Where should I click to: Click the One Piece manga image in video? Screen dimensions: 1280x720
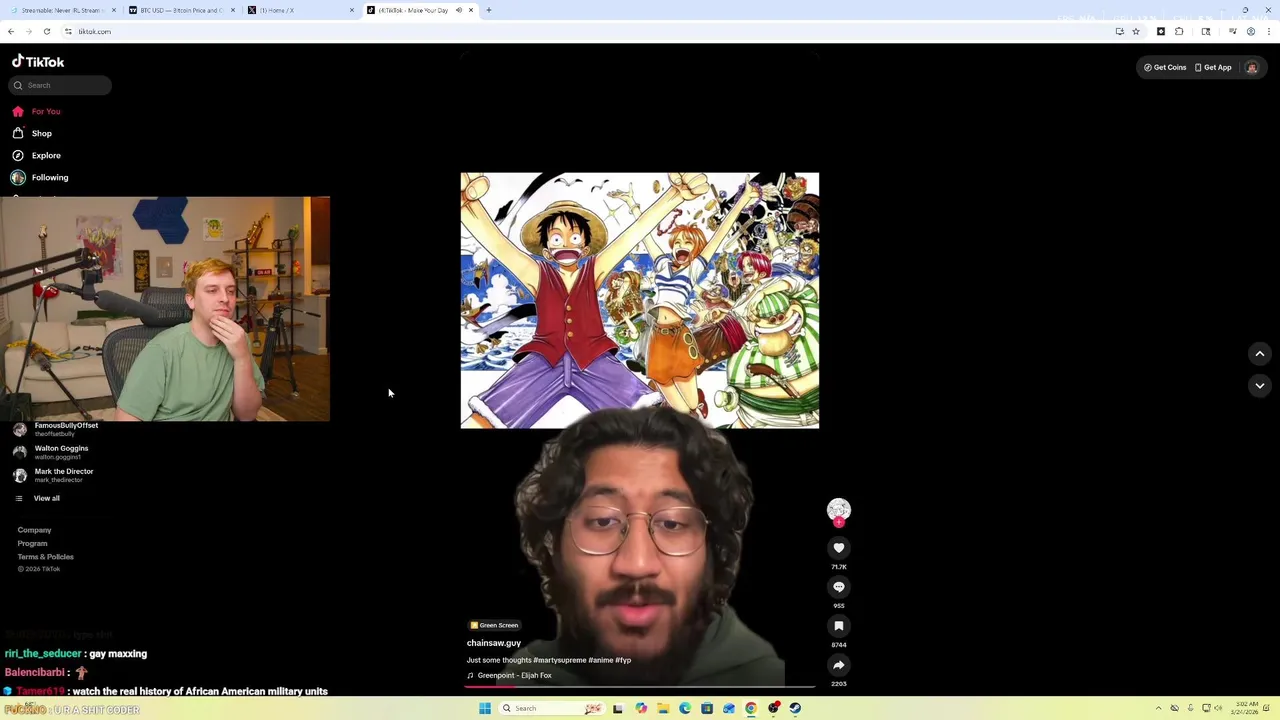pyautogui.click(x=639, y=300)
